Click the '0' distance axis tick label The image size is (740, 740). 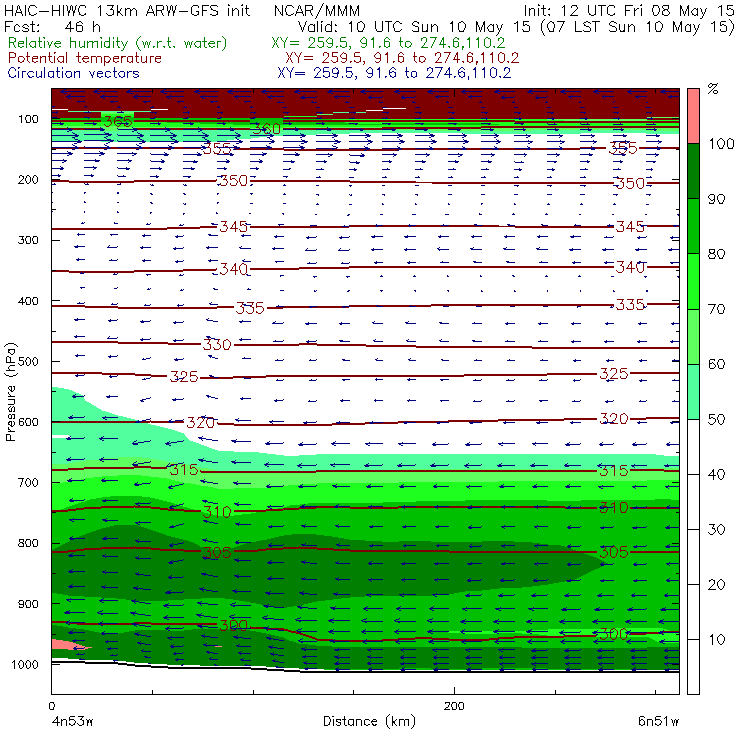[51, 706]
